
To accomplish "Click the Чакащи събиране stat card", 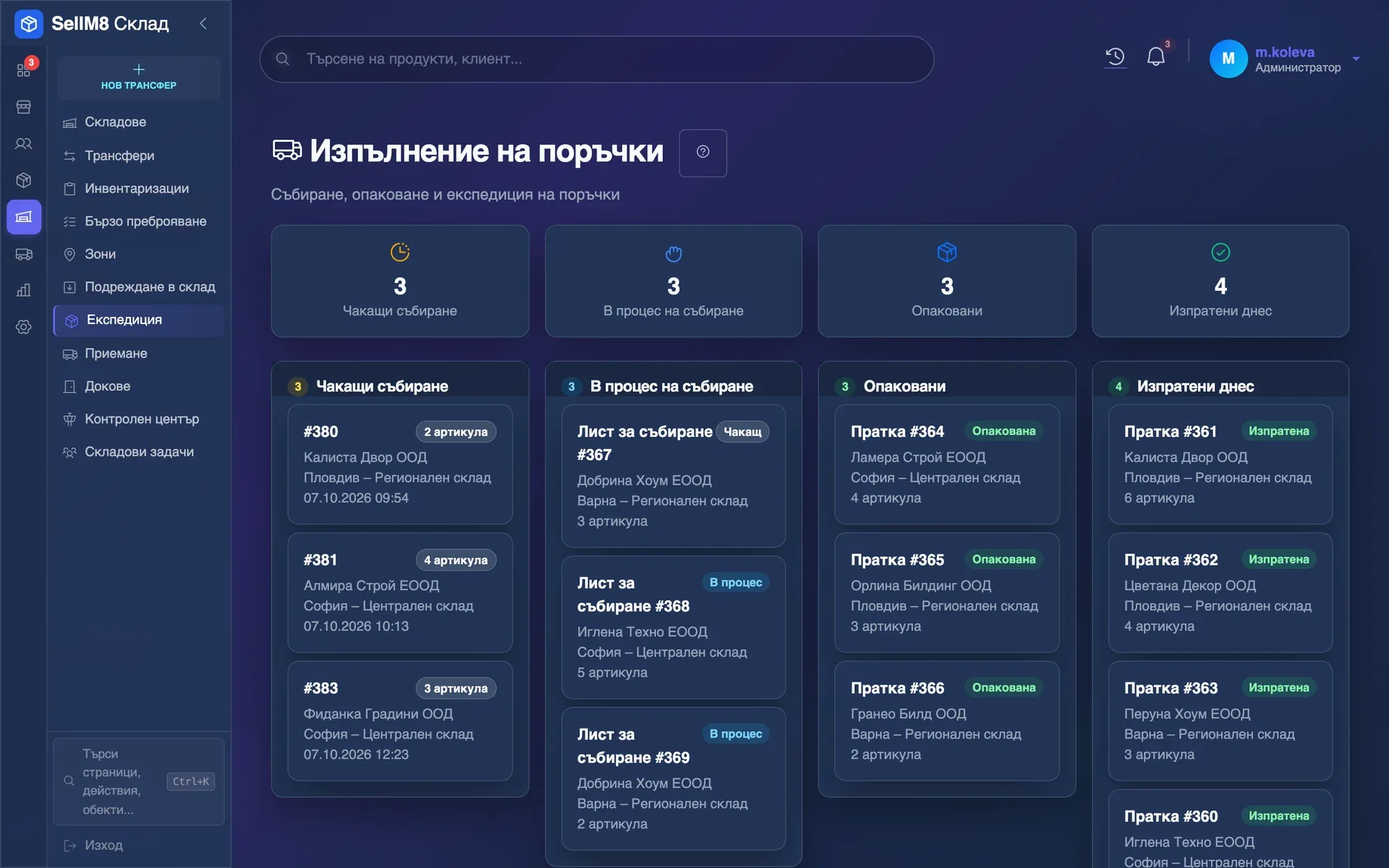I will [399, 281].
